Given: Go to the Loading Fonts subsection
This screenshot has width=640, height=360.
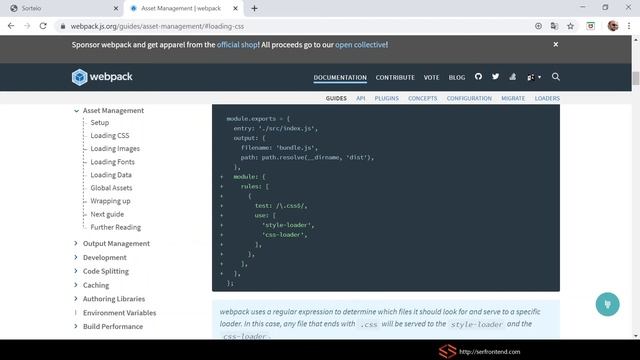Looking at the screenshot, I should [x=112, y=162].
